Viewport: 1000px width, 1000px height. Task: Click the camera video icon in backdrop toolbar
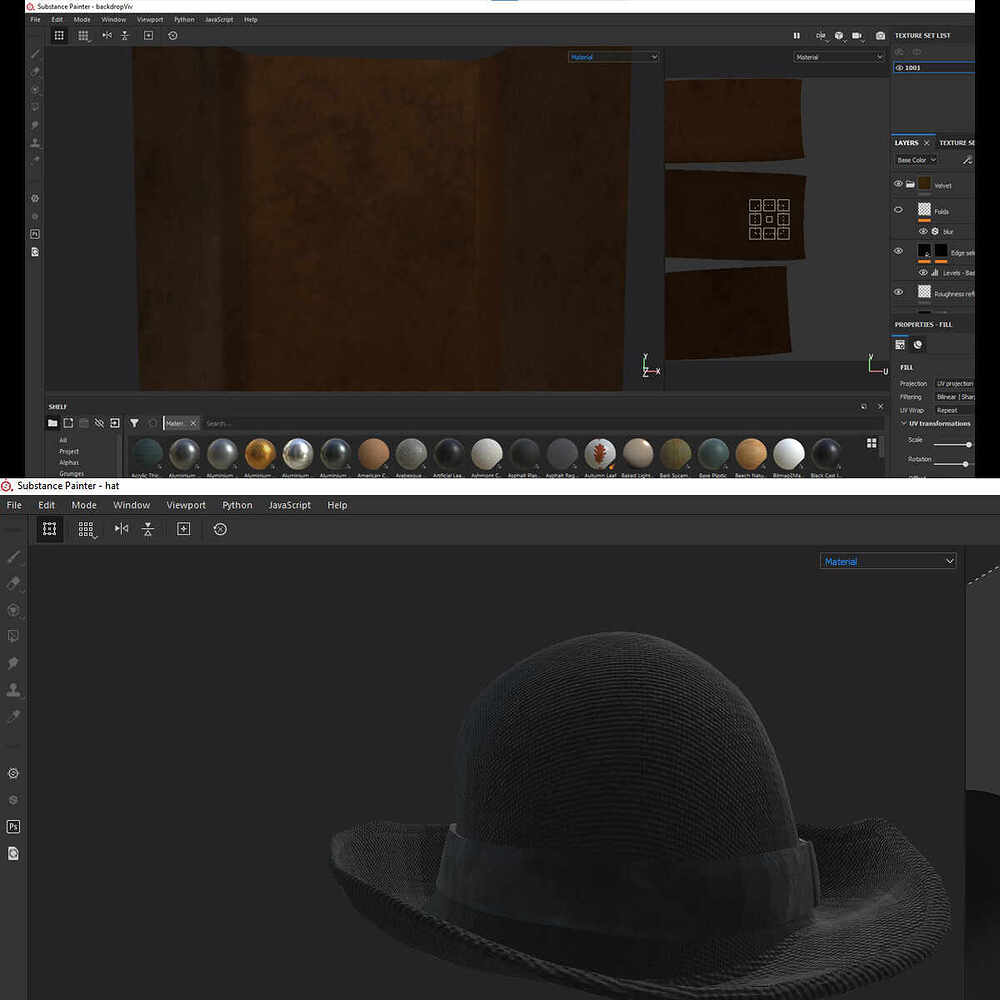pyautogui.click(x=857, y=36)
